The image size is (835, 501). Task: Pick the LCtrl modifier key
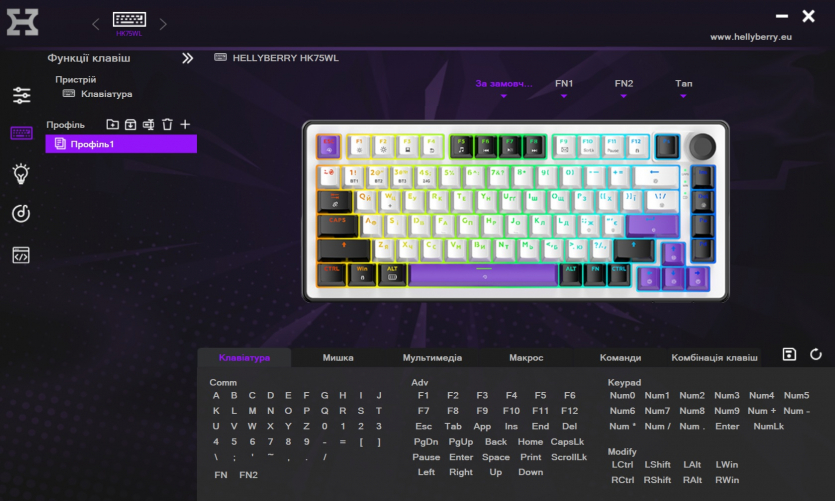(622, 465)
